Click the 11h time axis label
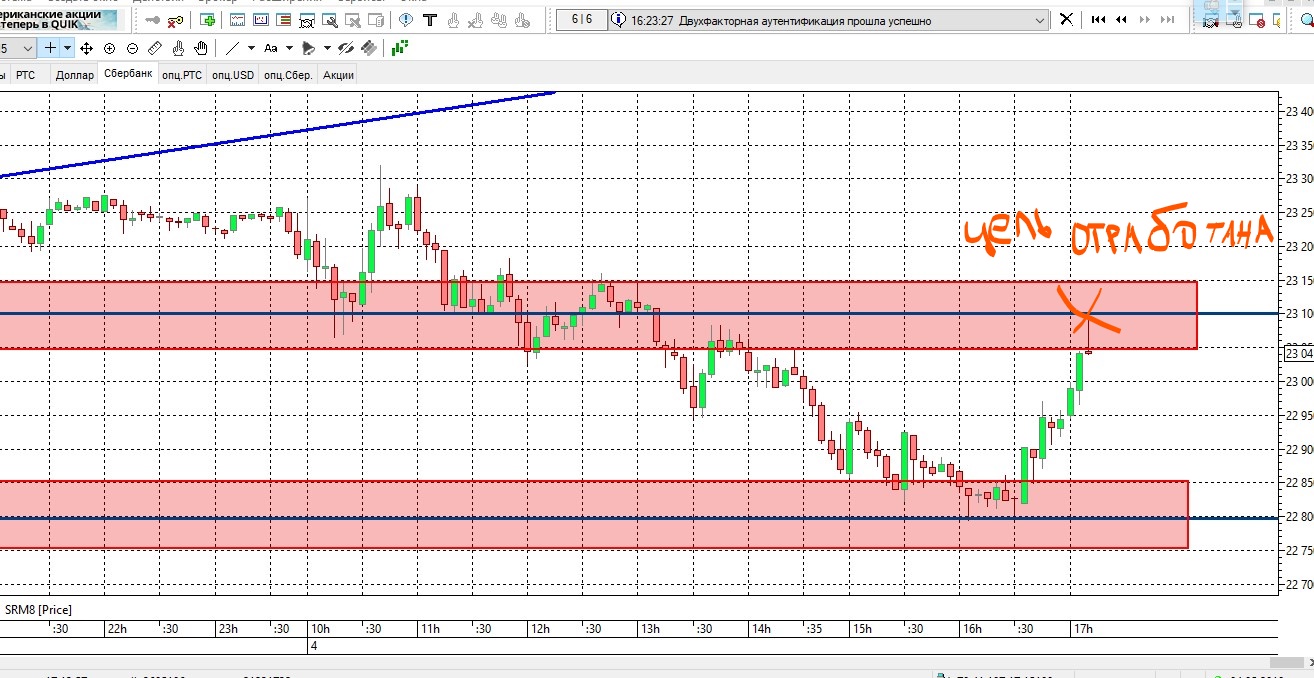 coord(430,629)
